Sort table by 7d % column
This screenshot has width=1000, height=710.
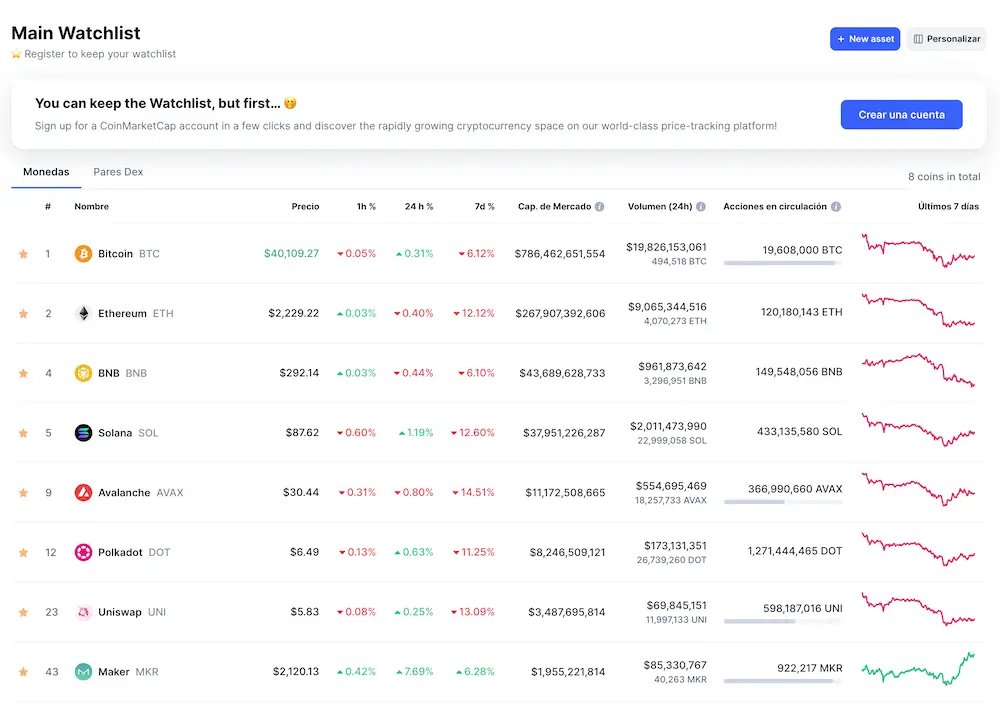point(484,207)
